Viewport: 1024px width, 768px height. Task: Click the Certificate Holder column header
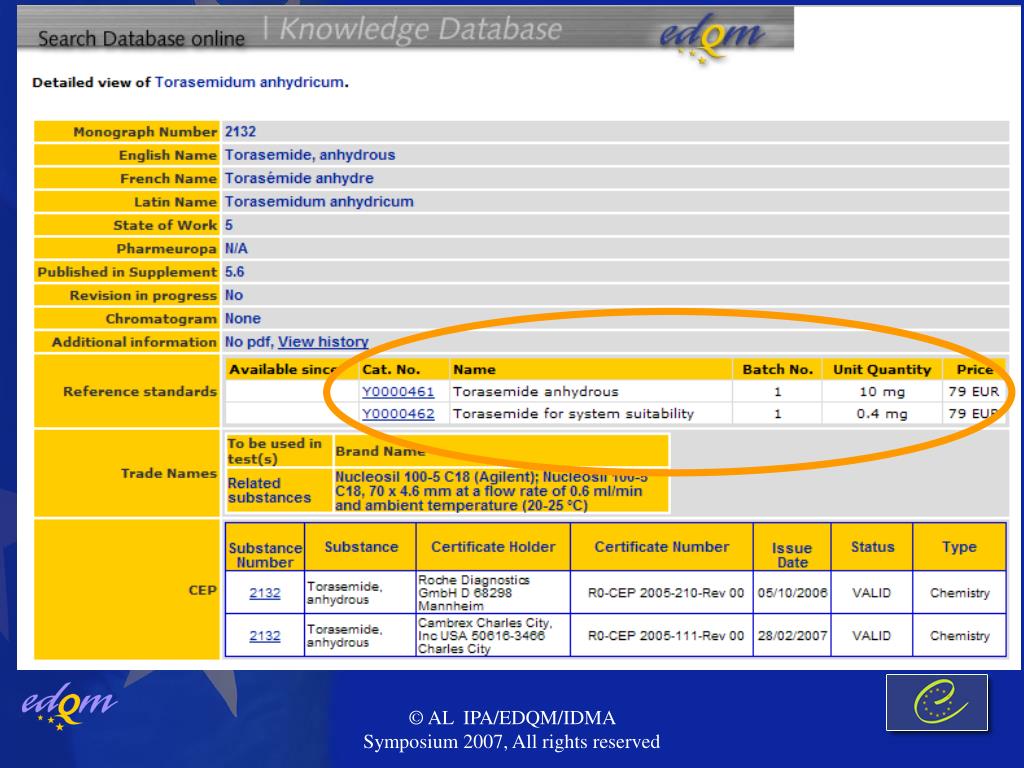493,547
